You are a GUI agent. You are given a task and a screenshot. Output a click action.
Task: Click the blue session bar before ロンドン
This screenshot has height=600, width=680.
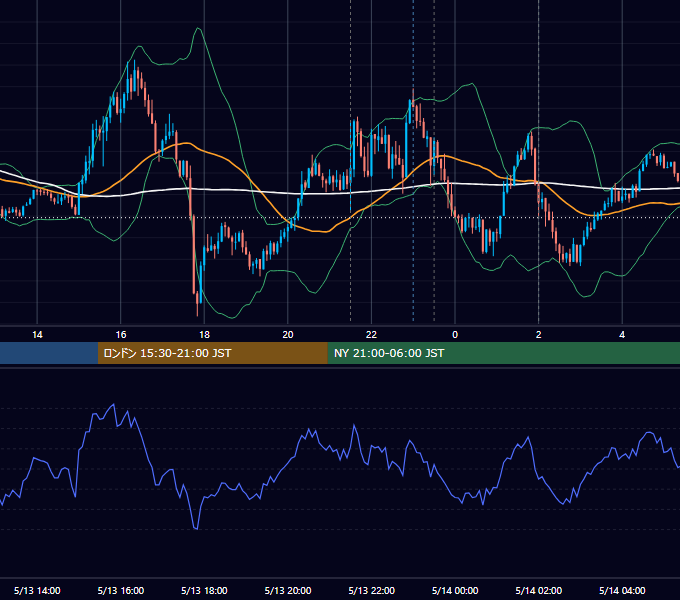tap(49, 353)
